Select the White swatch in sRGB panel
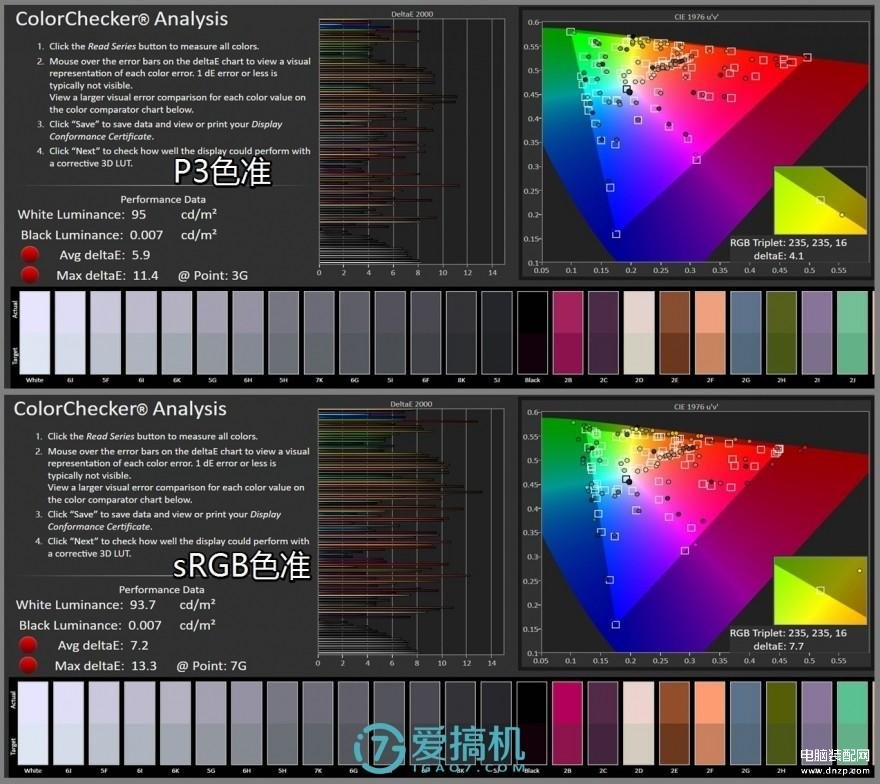 [x=33, y=723]
